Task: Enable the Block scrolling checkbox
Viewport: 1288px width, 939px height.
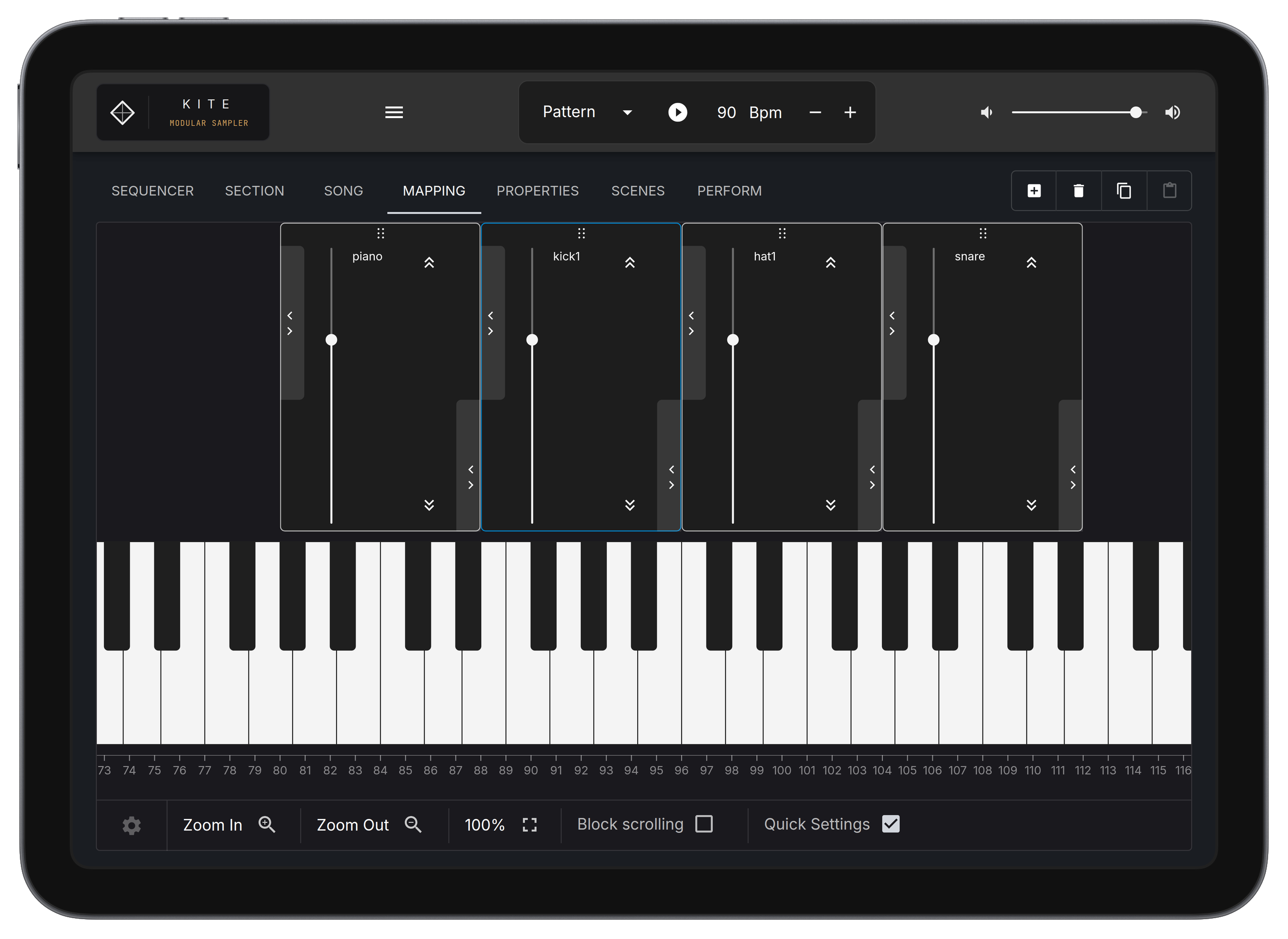Action: [704, 824]
